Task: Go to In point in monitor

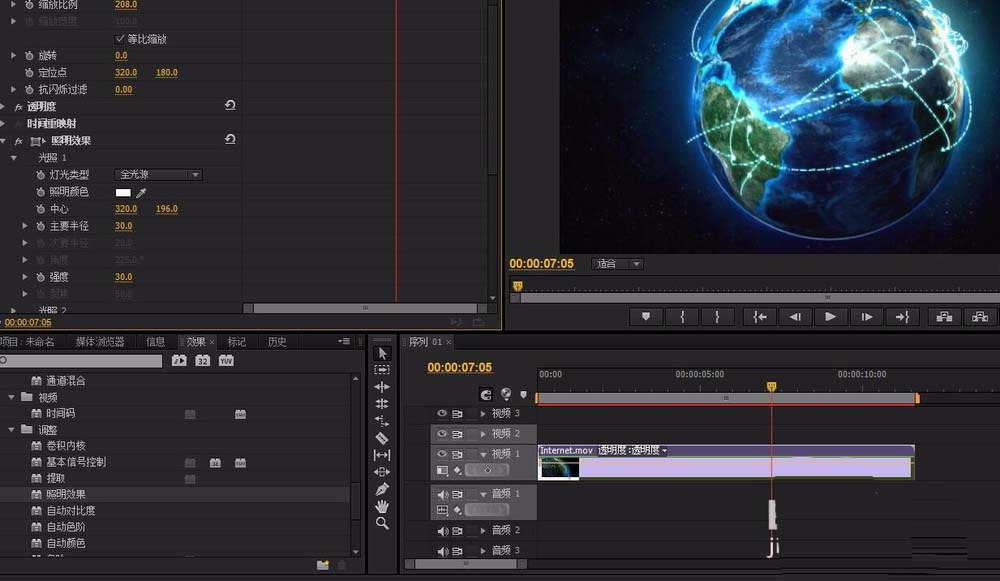Action: pyautogui.click(x=760, y=316)
